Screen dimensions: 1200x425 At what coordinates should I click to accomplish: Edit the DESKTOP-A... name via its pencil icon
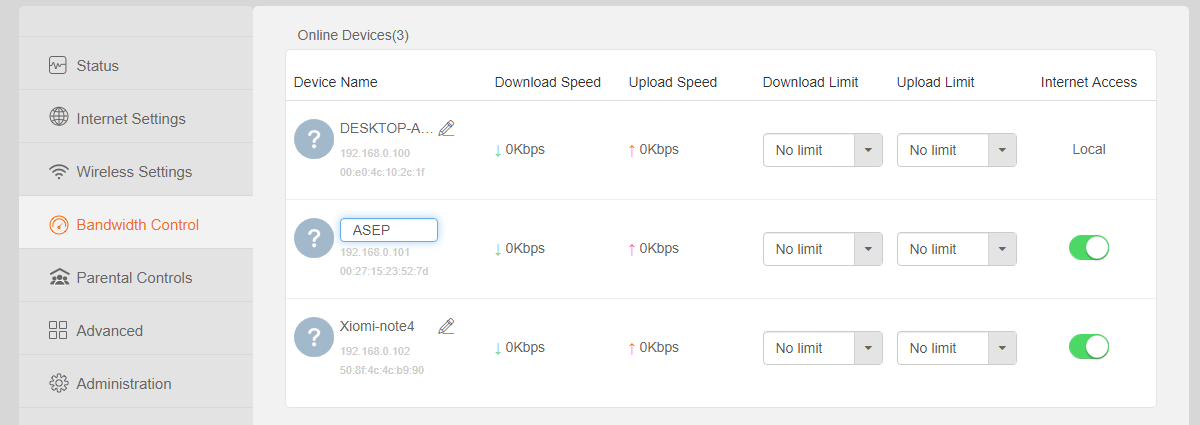click(x=447, y=128)
